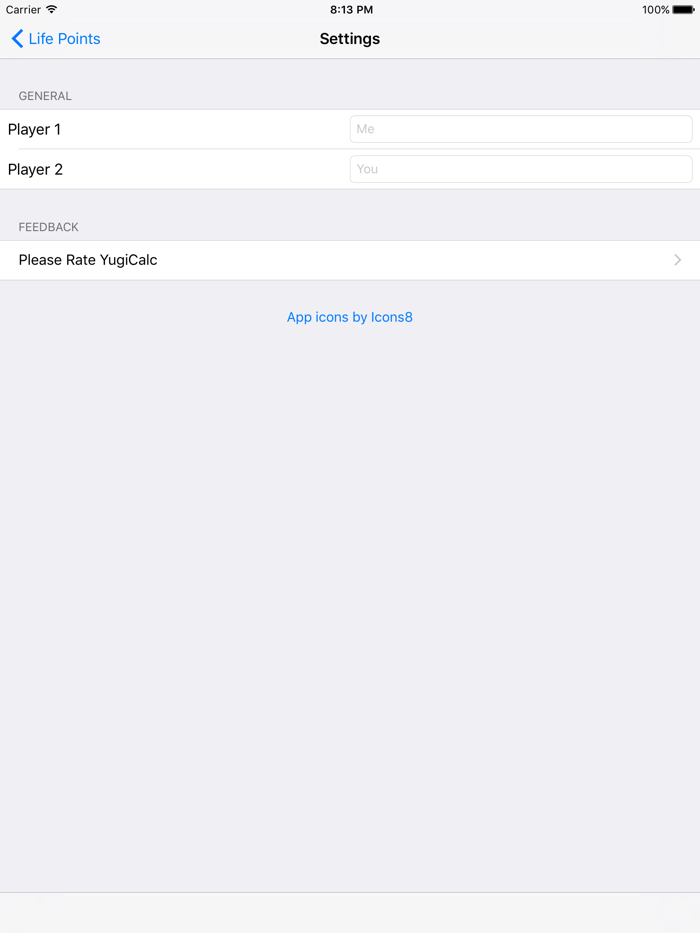
Task: Tap the 100% battery percentage indicator
Action: tap(657, 9)
